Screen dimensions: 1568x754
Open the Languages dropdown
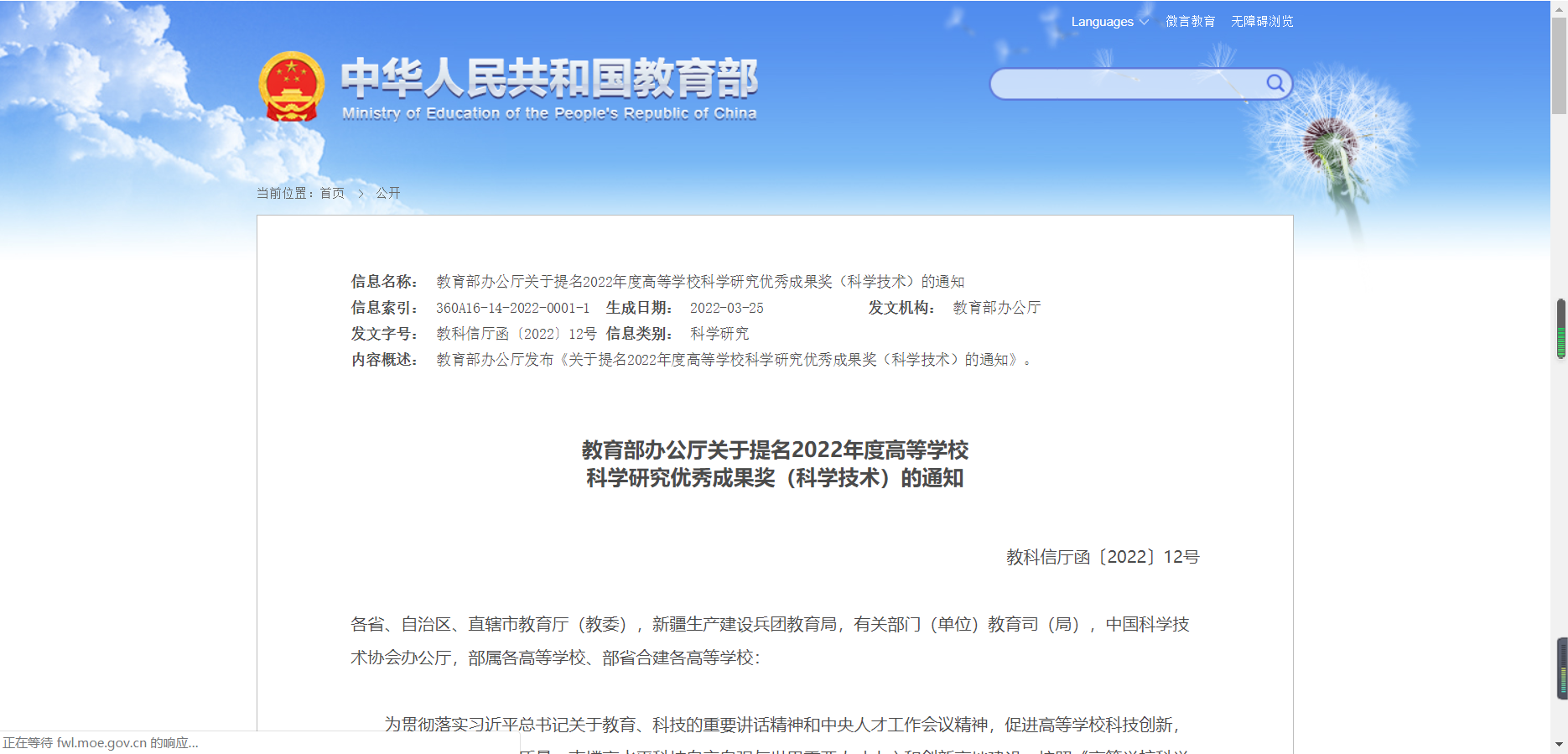point(1109,22)
